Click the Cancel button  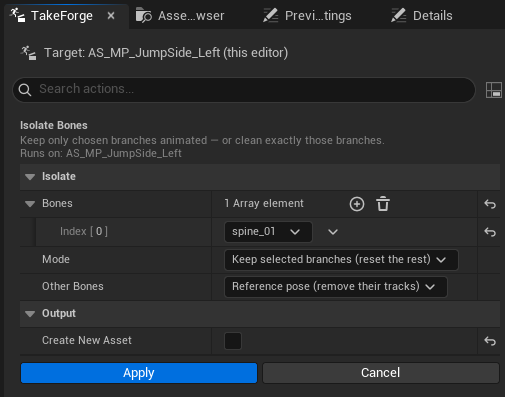tap(381, 373)
